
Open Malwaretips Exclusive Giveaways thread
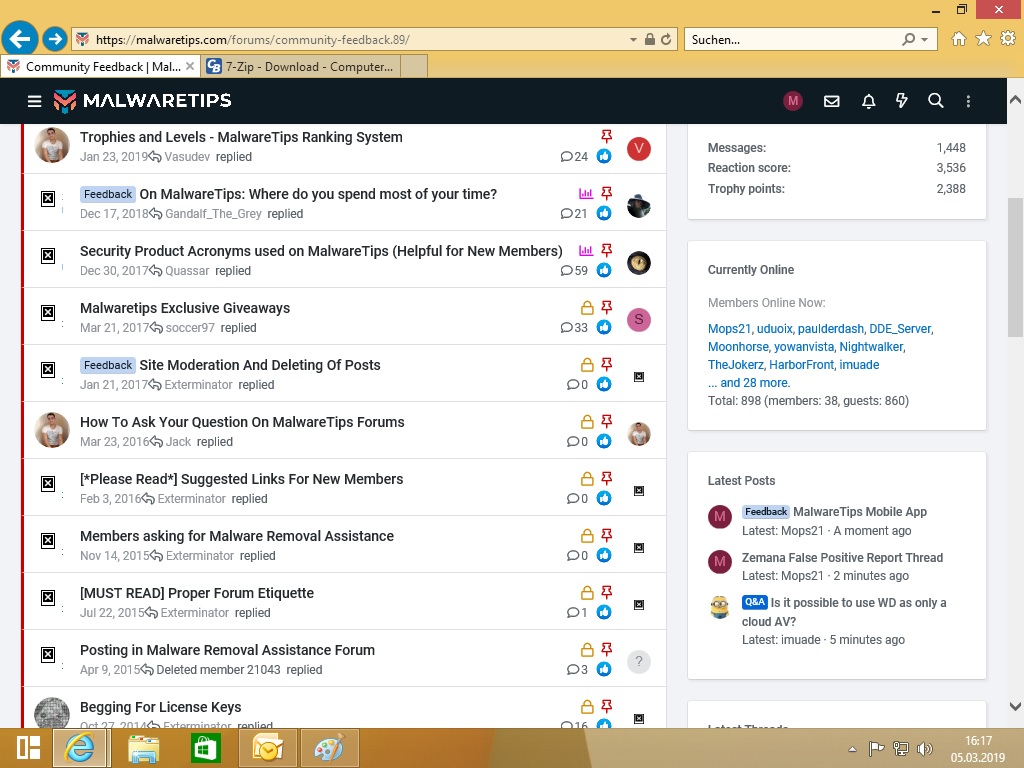pyautogui.click(x=185, y=308)
